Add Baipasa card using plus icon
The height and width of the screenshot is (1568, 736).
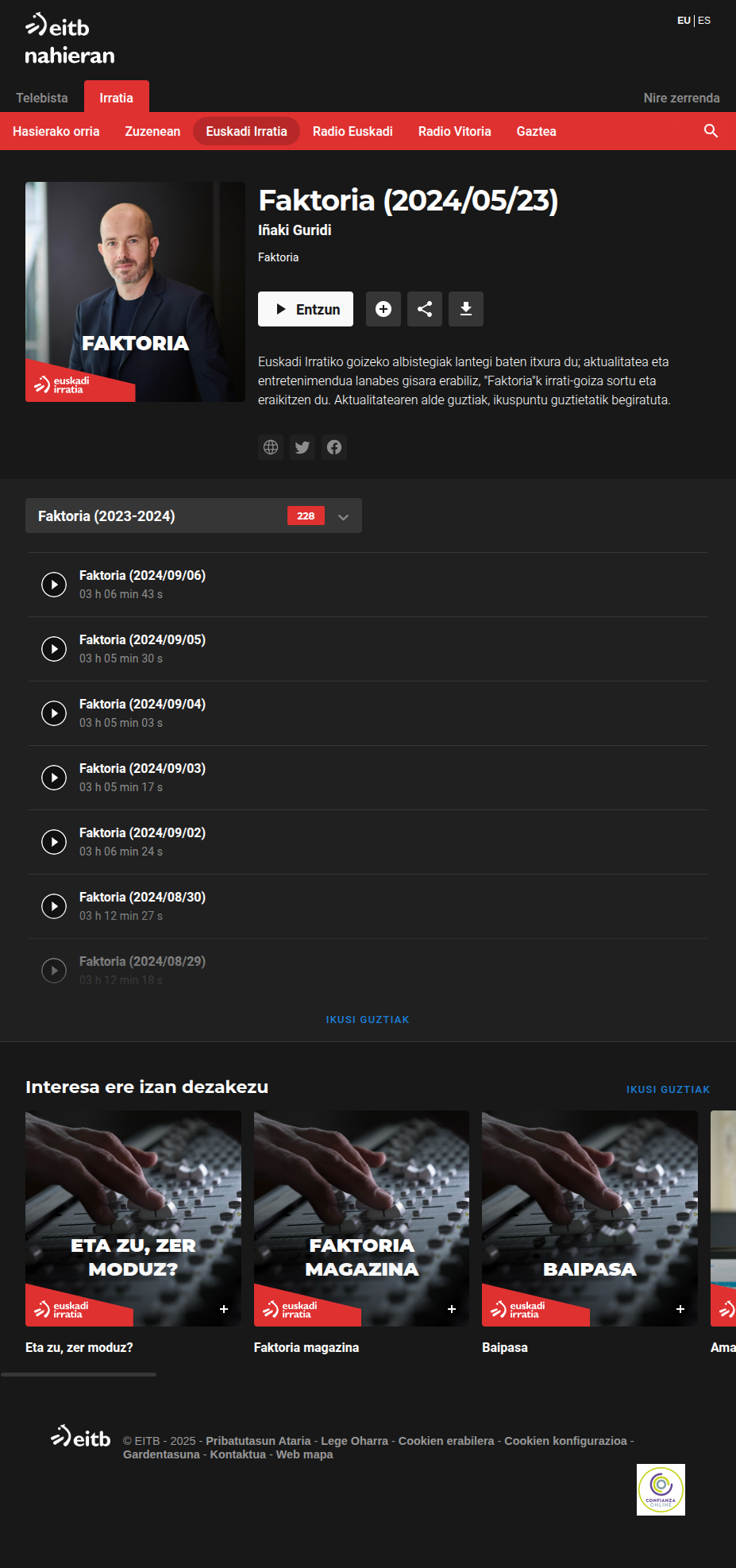[680, 1309]
